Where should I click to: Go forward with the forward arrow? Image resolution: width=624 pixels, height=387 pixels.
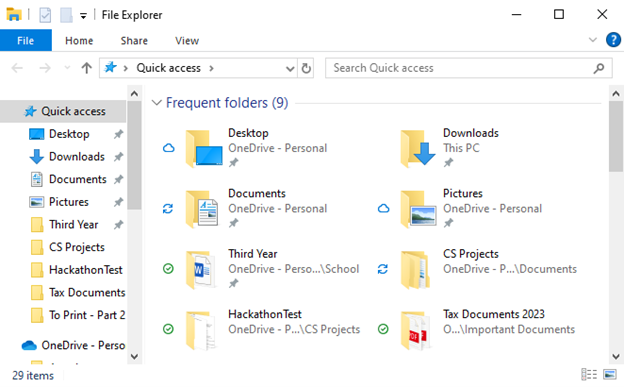(x=45, y=68)
